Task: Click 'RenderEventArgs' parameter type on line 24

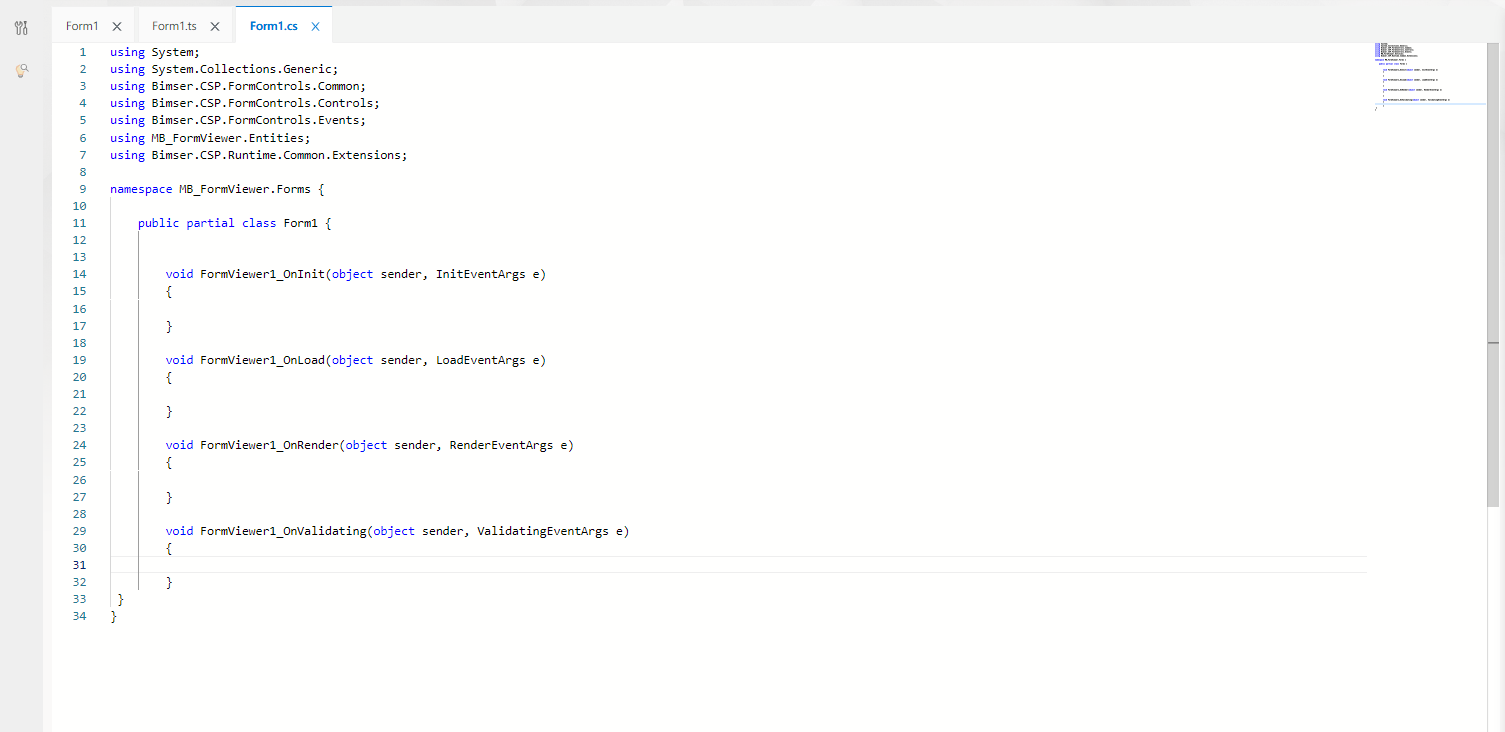Action: pyautogui.click(x=502, y=445)
